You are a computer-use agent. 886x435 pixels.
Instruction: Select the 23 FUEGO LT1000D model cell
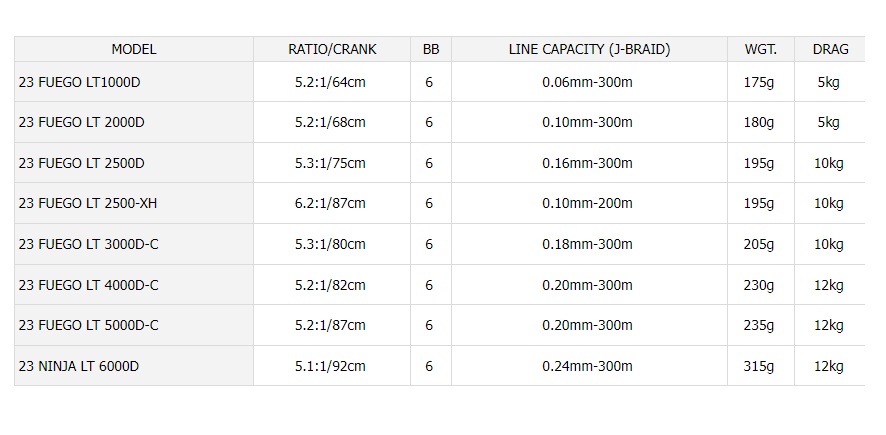point(134,82)
